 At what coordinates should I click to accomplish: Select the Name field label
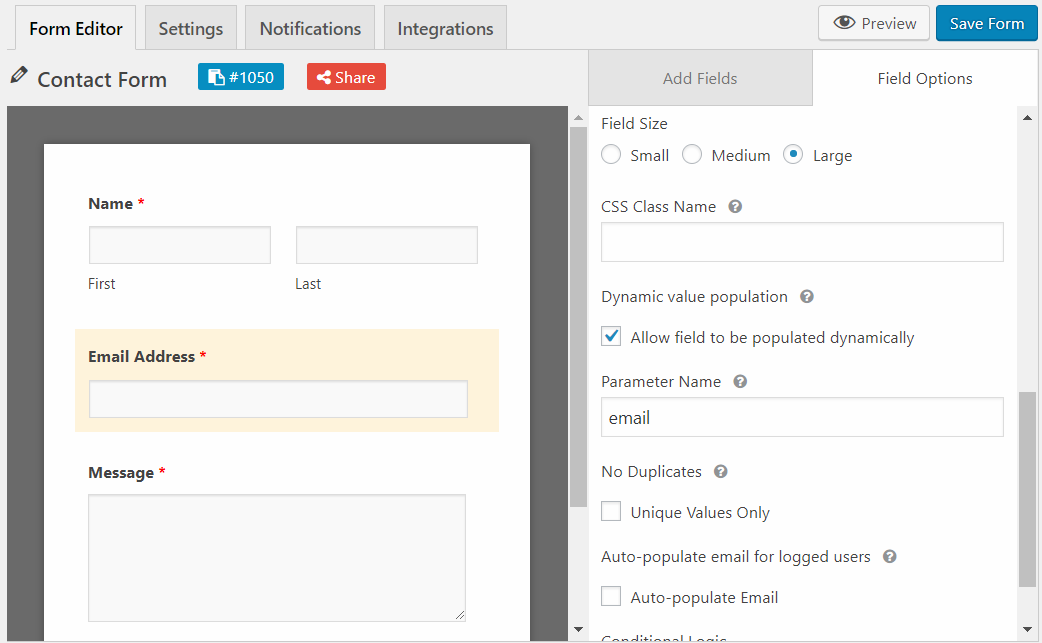click(x=110, y=204)
